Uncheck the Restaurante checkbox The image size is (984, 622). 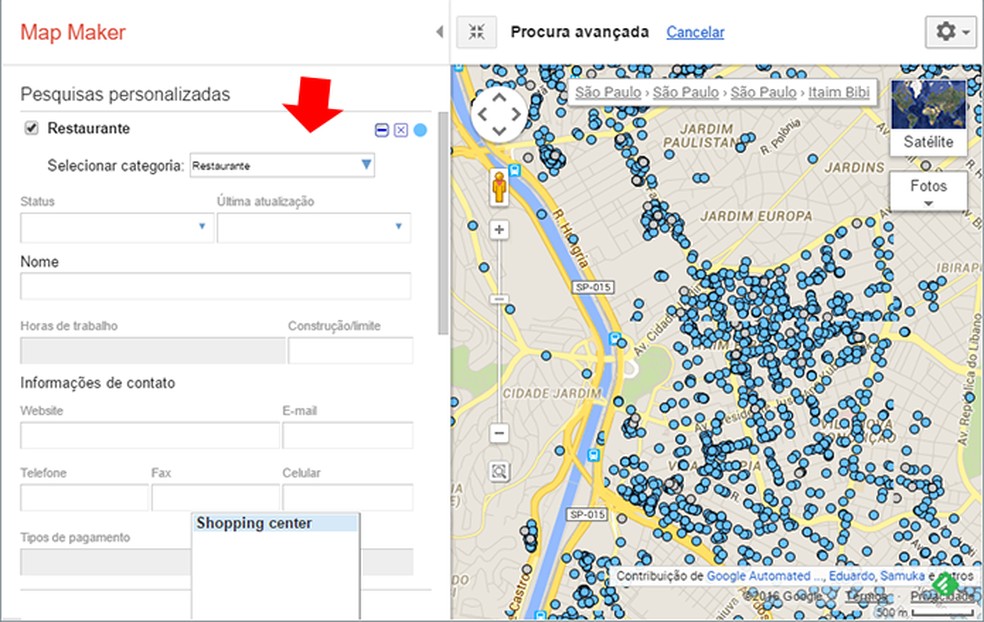(x=31, y=128)
